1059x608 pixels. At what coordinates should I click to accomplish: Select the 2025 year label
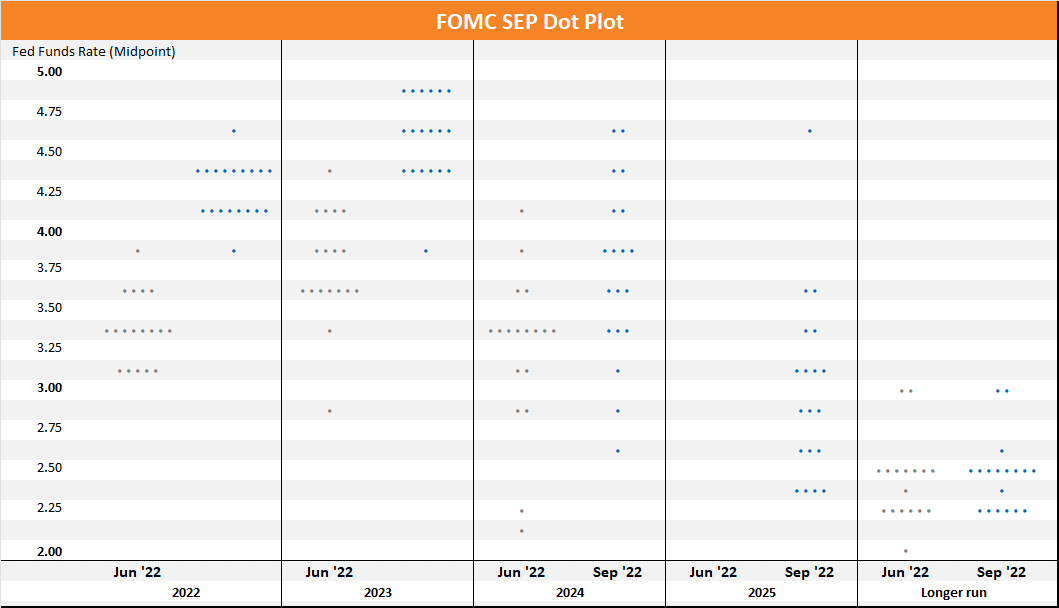(762, 592)
